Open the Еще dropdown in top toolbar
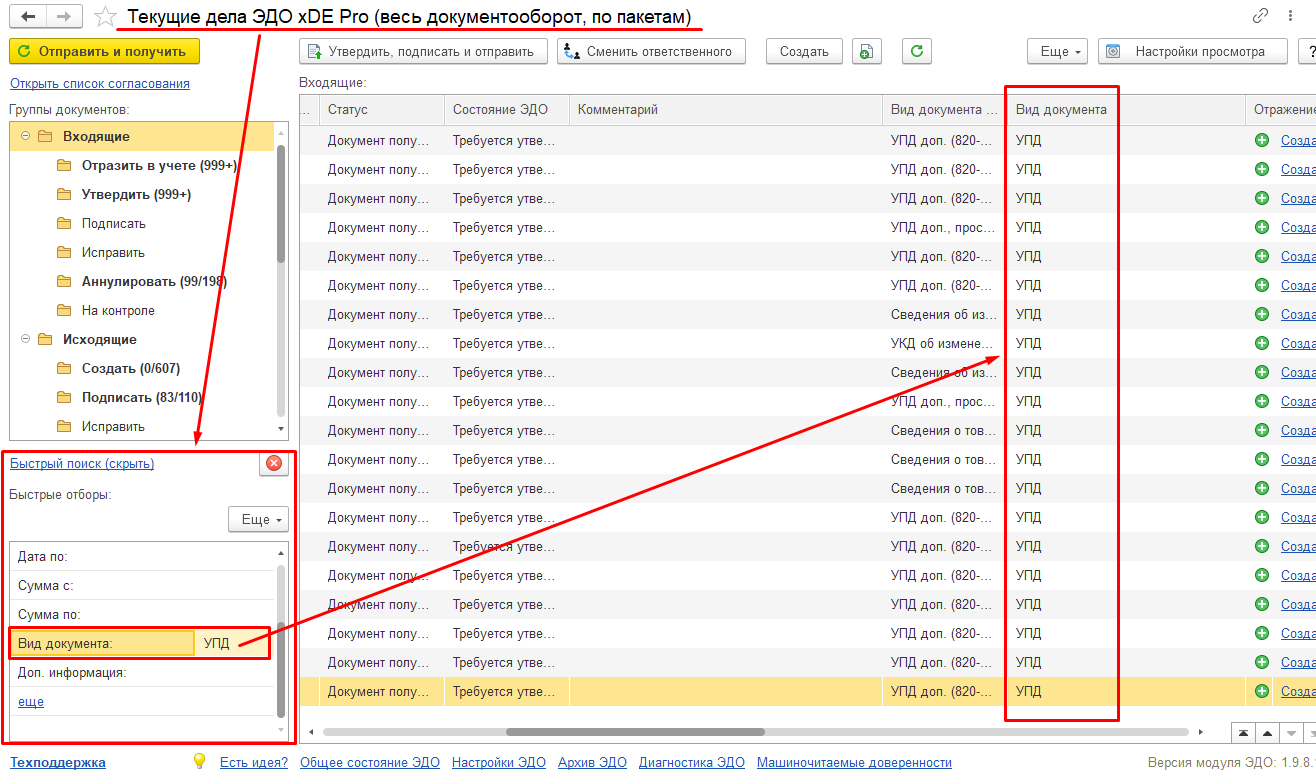 [1058, 52]
